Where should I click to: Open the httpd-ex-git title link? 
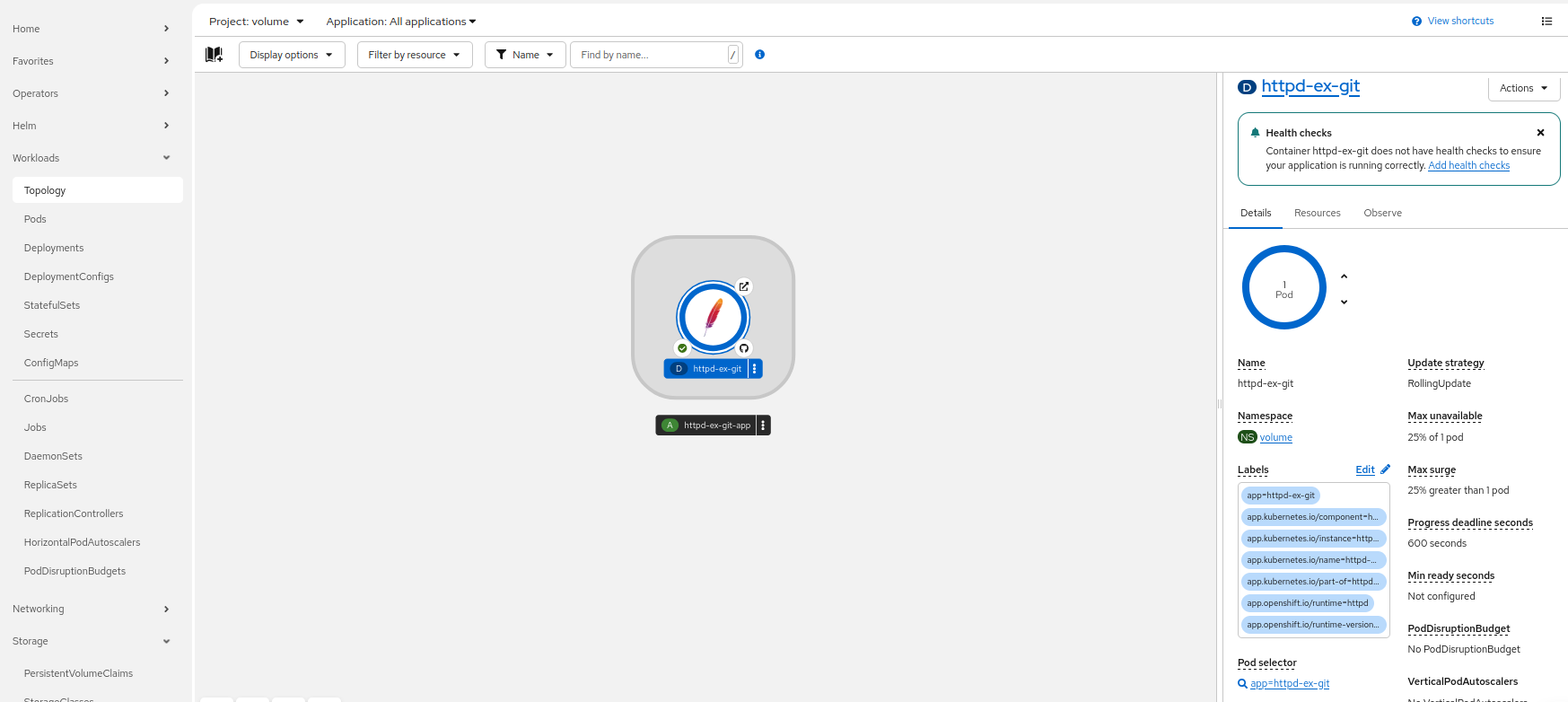tap(1310, 86)
